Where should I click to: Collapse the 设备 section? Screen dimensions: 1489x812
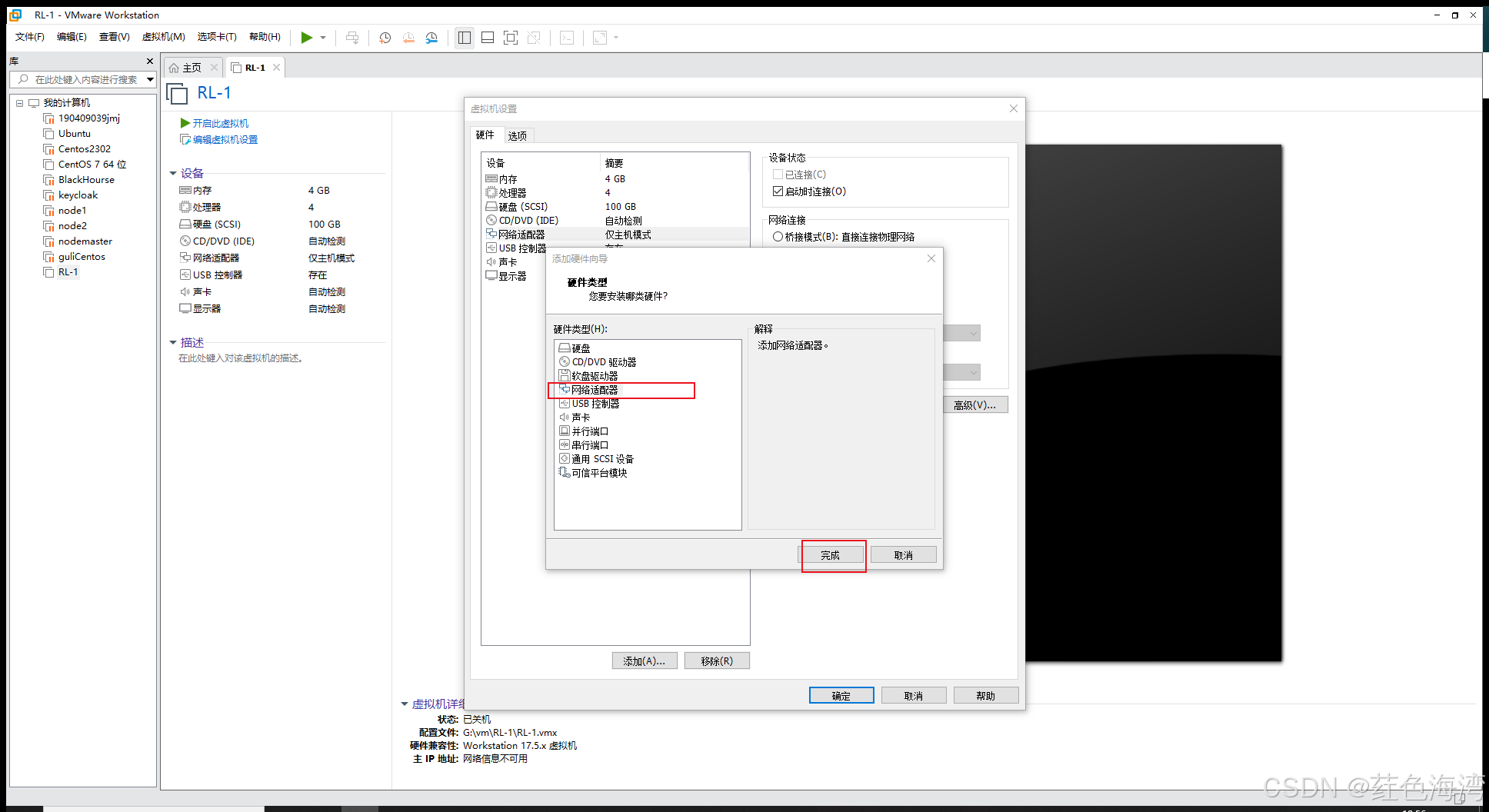point(173,174)
